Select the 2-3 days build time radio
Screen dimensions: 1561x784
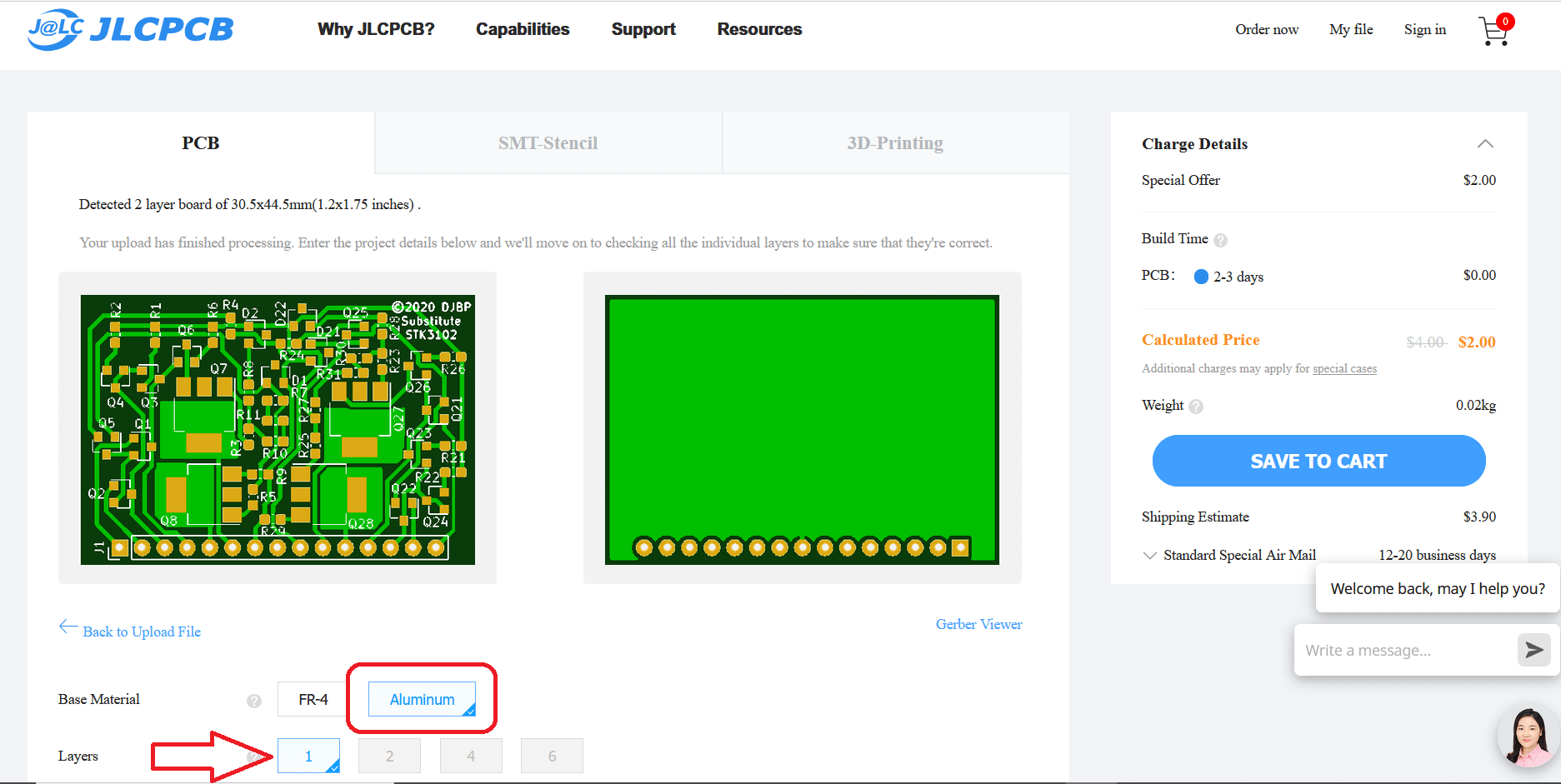[x=1201, y=277]
